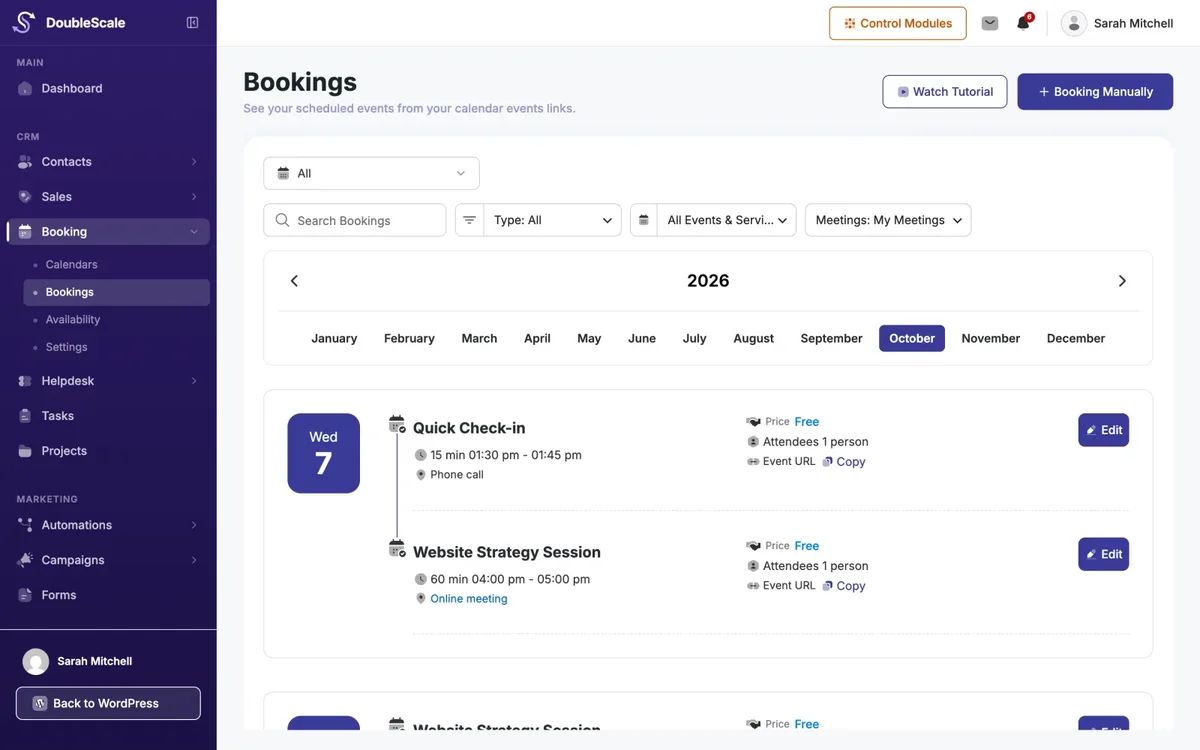Copy event URL for Website Strategy Session
This screenshot has width=1200, height=750.
(844, 586)
